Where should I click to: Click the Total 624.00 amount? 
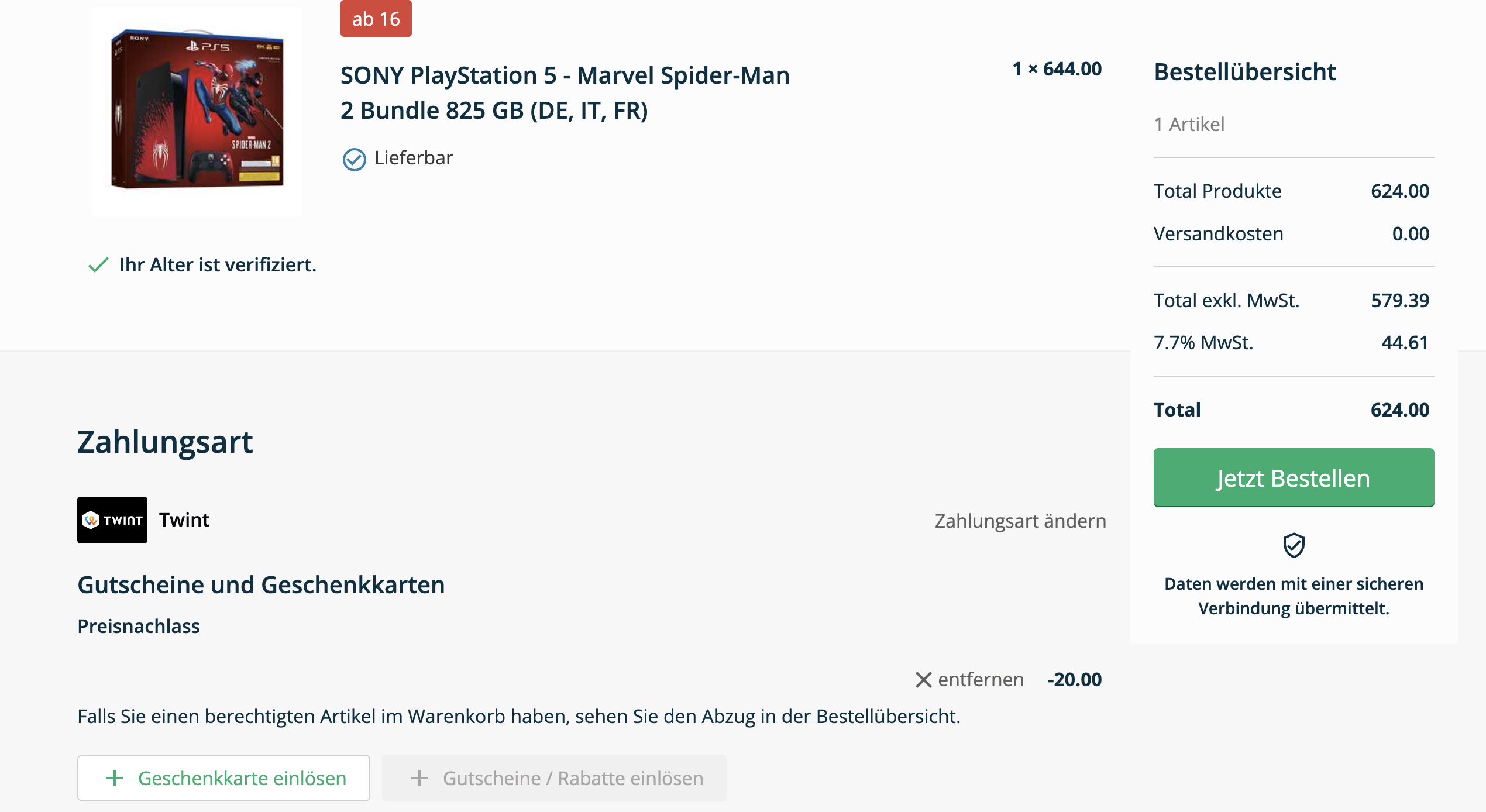click(x=1399, y=410)
